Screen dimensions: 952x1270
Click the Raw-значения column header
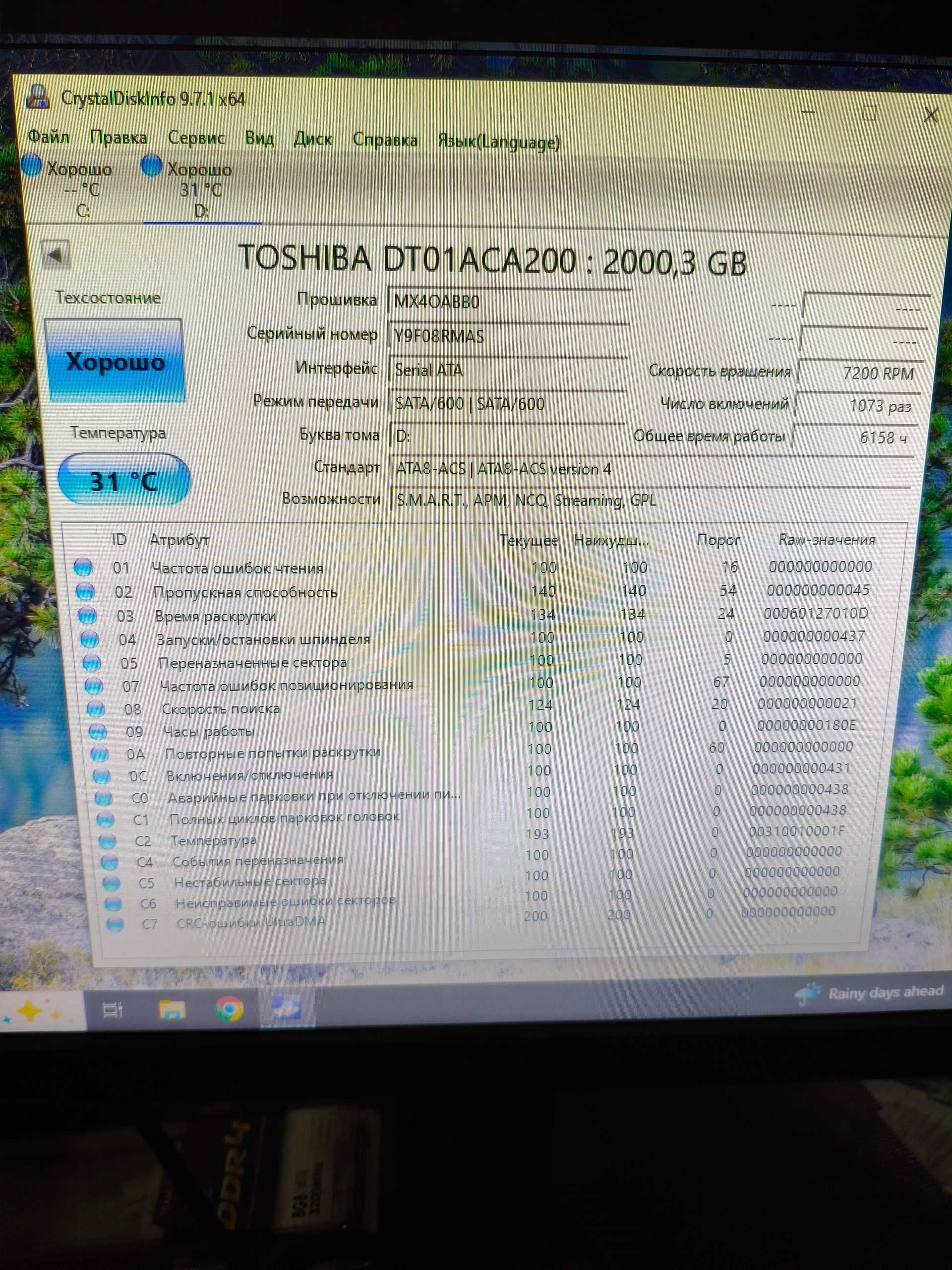point(827,540)
